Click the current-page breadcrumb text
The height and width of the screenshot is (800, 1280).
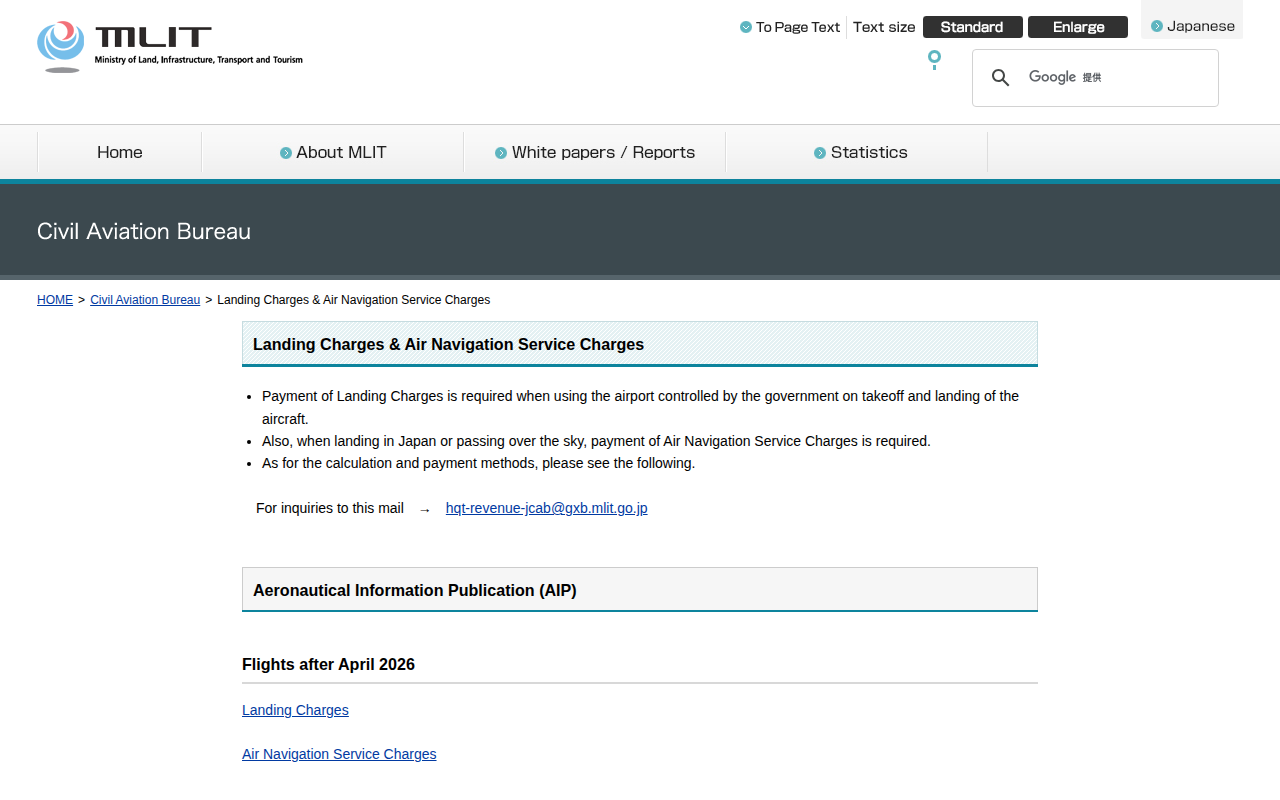pos(354,300)
